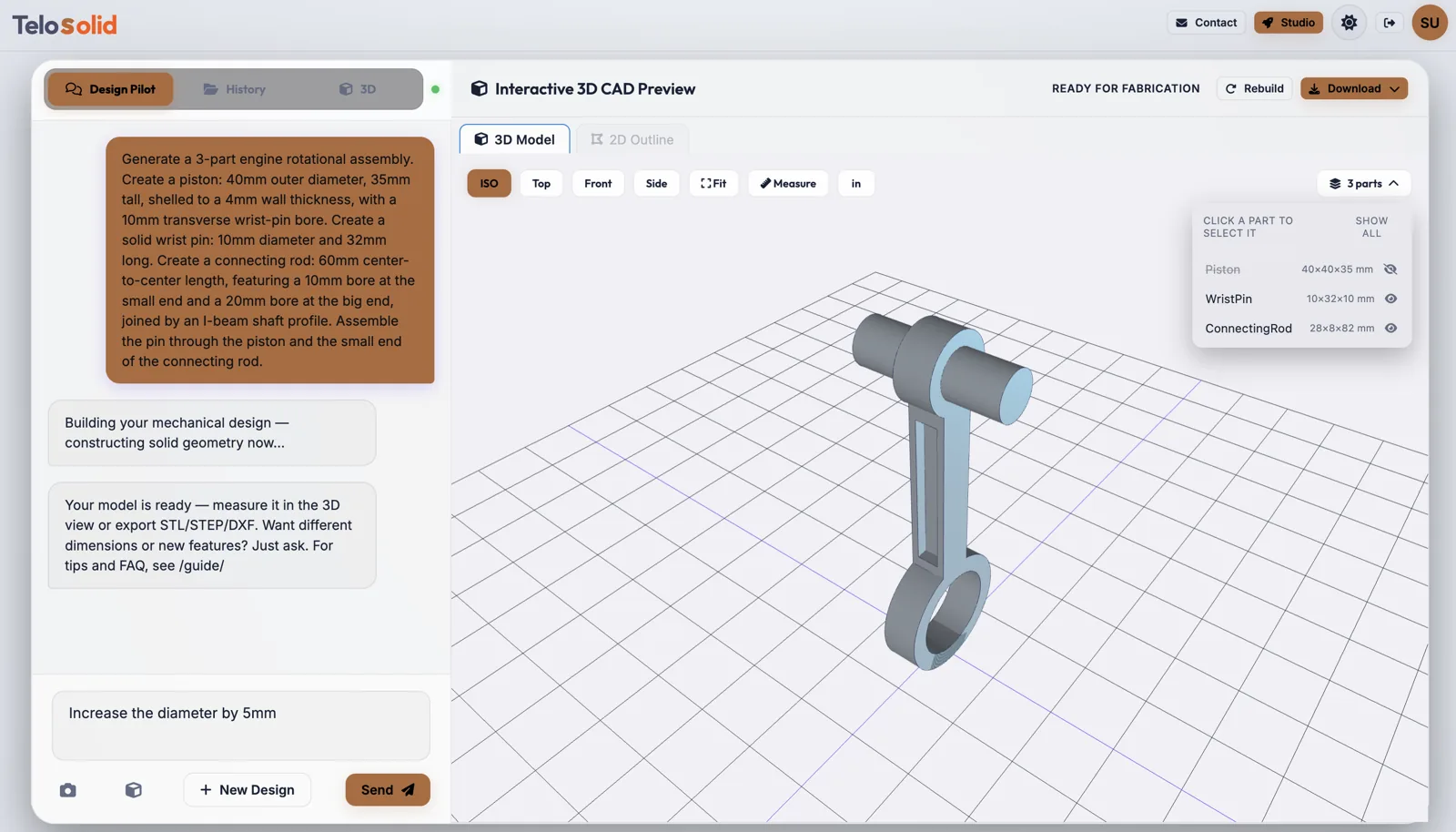Select the 2D Outline tab
Viewport: 1456px width, 832px height.
tap(632, 139)
